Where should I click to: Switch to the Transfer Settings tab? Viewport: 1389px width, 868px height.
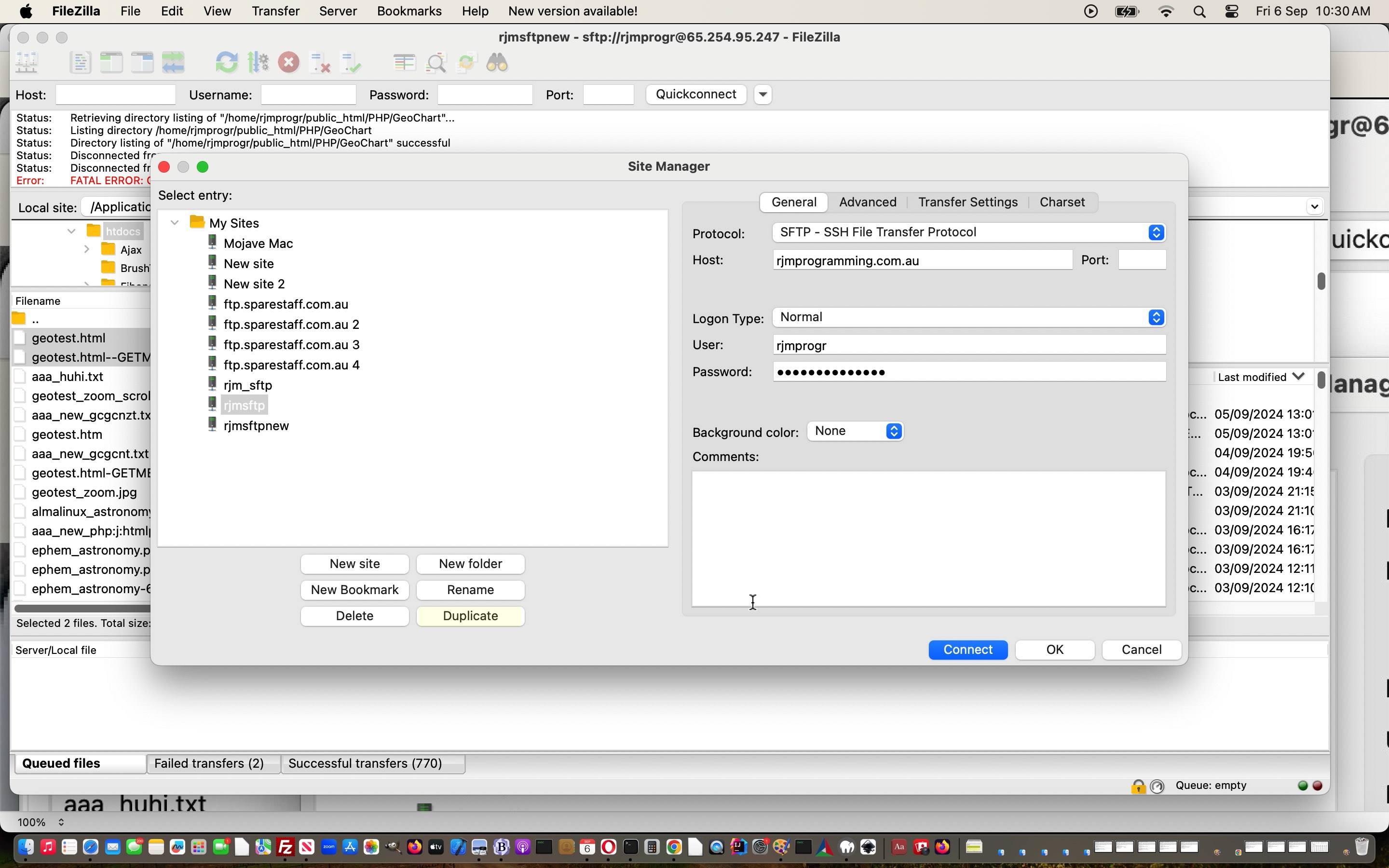[967, 202]
